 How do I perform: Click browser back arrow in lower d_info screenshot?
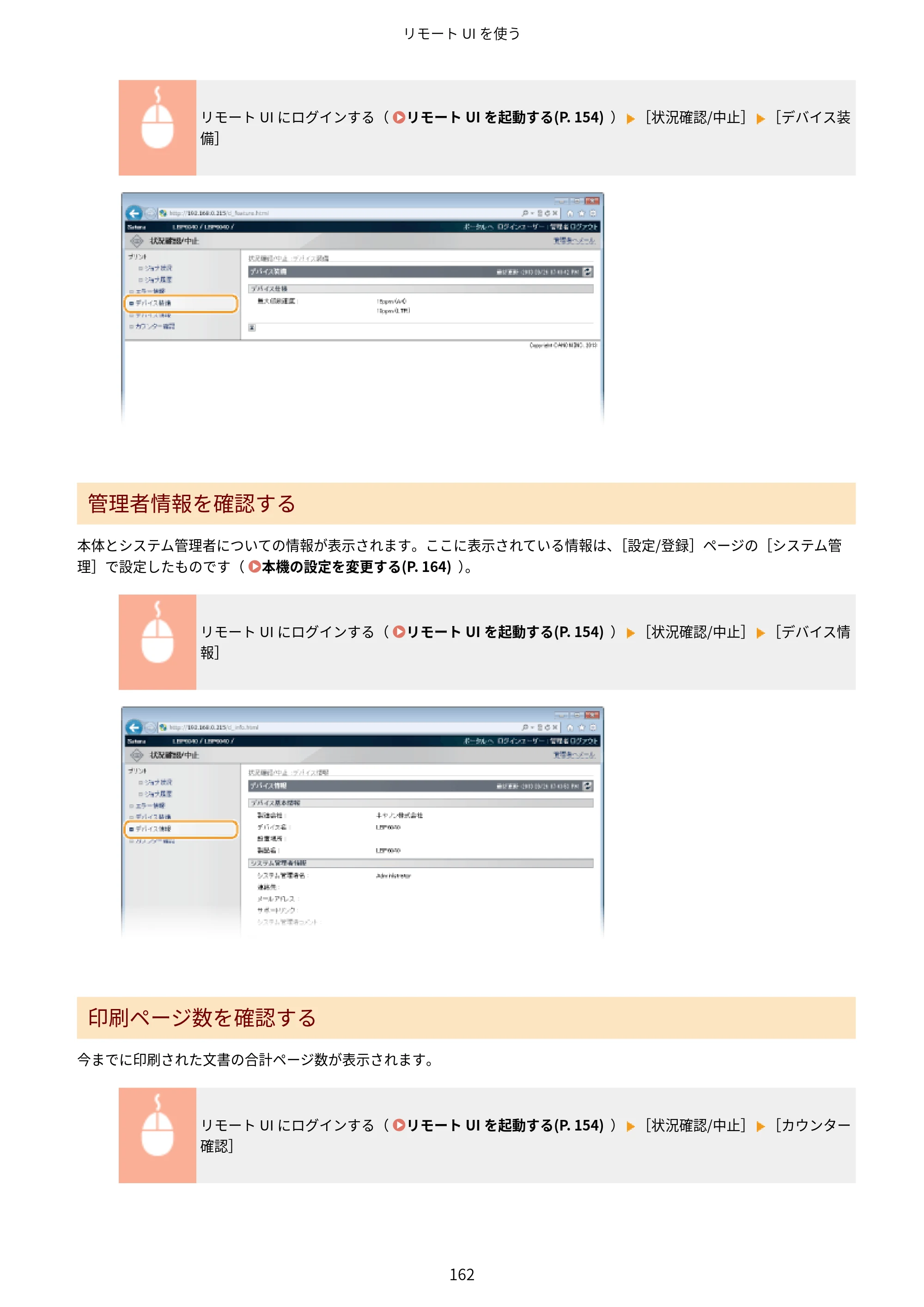(134, 727)
